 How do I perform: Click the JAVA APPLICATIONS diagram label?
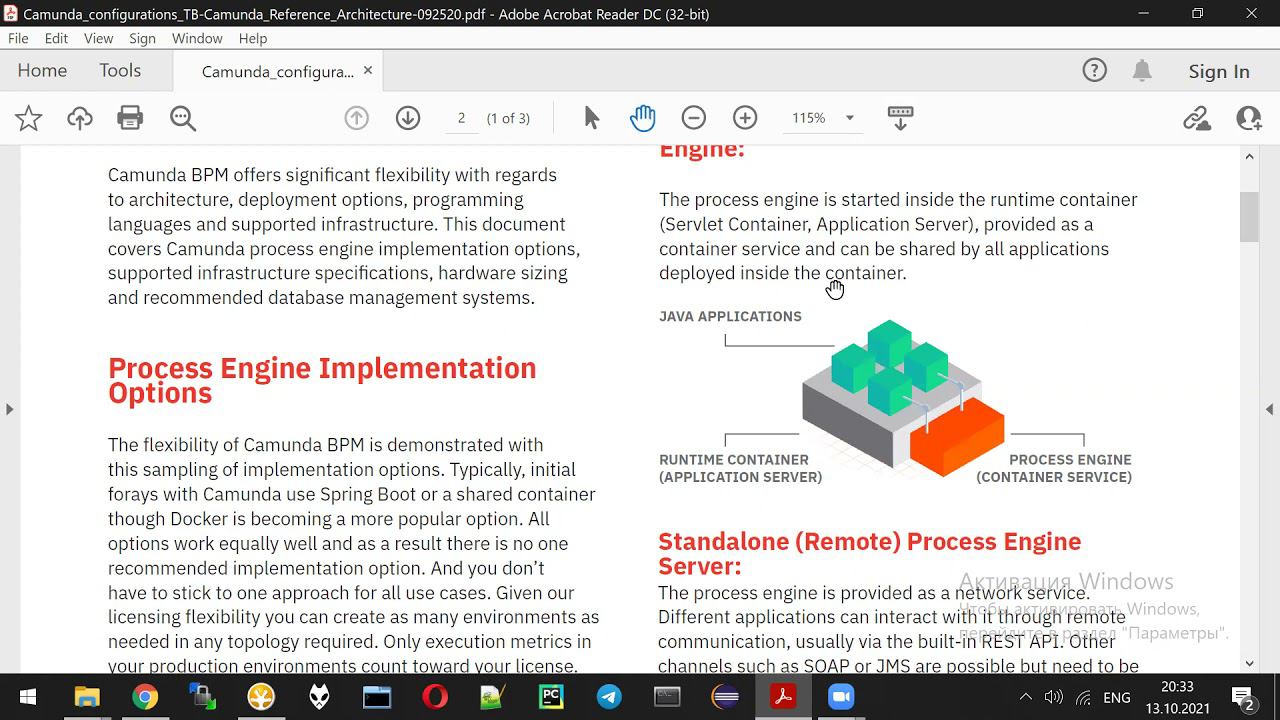point(730,316)
